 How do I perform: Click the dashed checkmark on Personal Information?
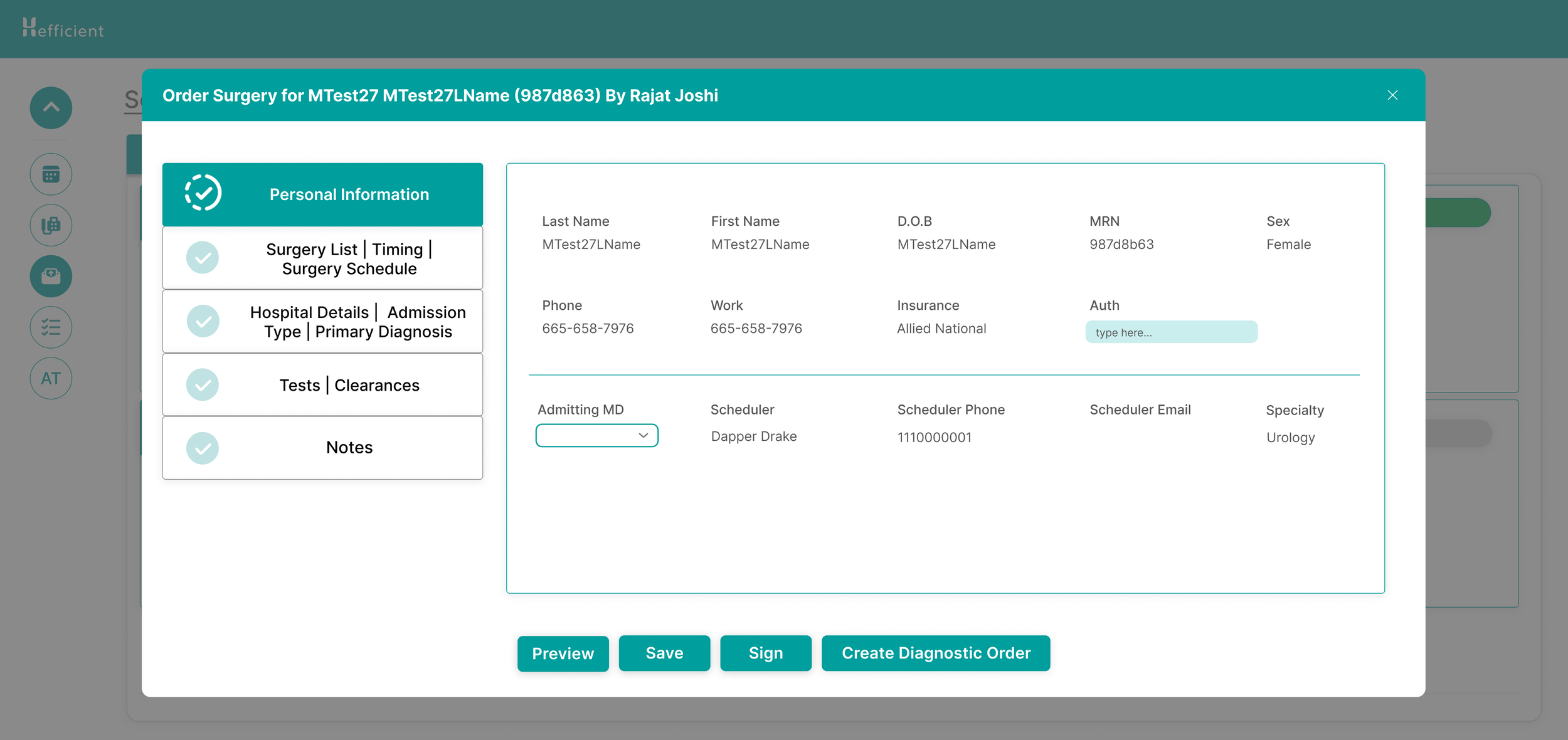(x=203, y=193)
